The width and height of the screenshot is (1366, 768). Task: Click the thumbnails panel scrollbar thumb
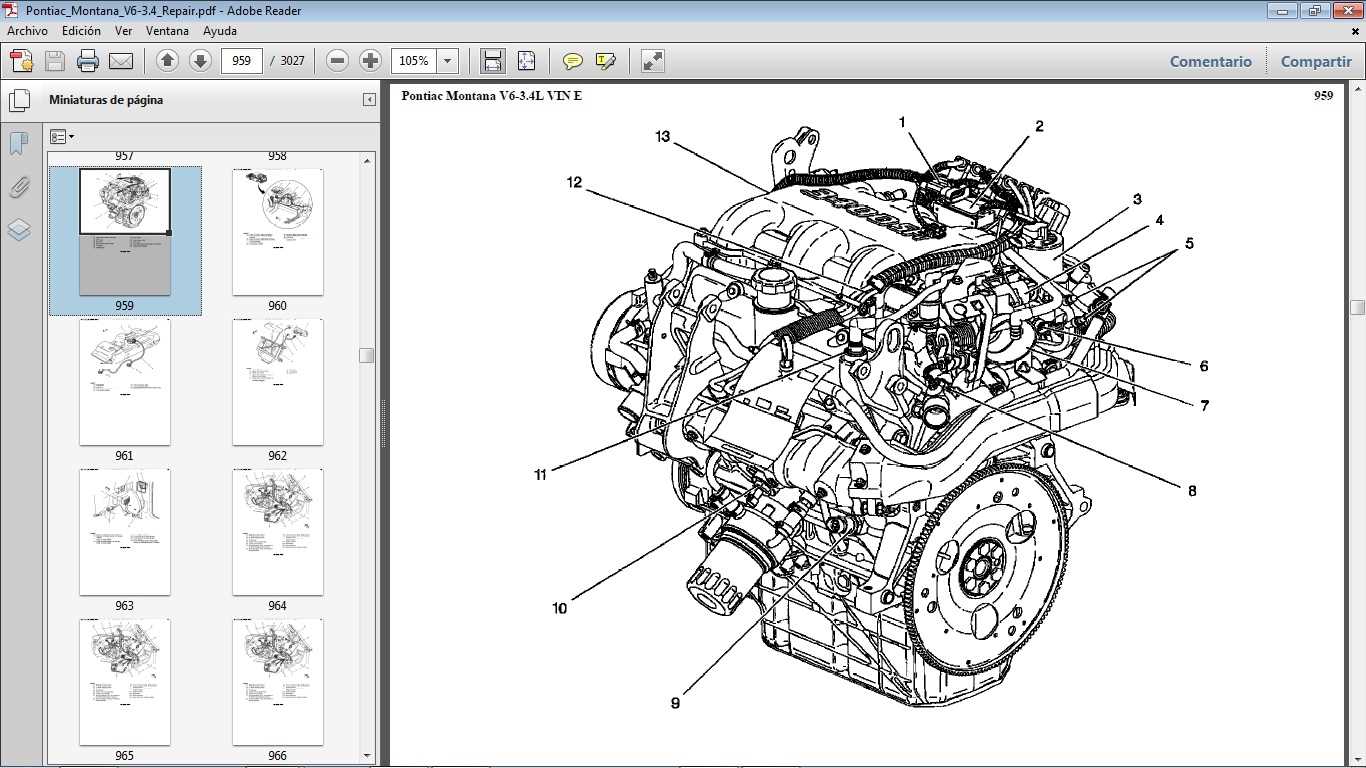pos(367,355)
